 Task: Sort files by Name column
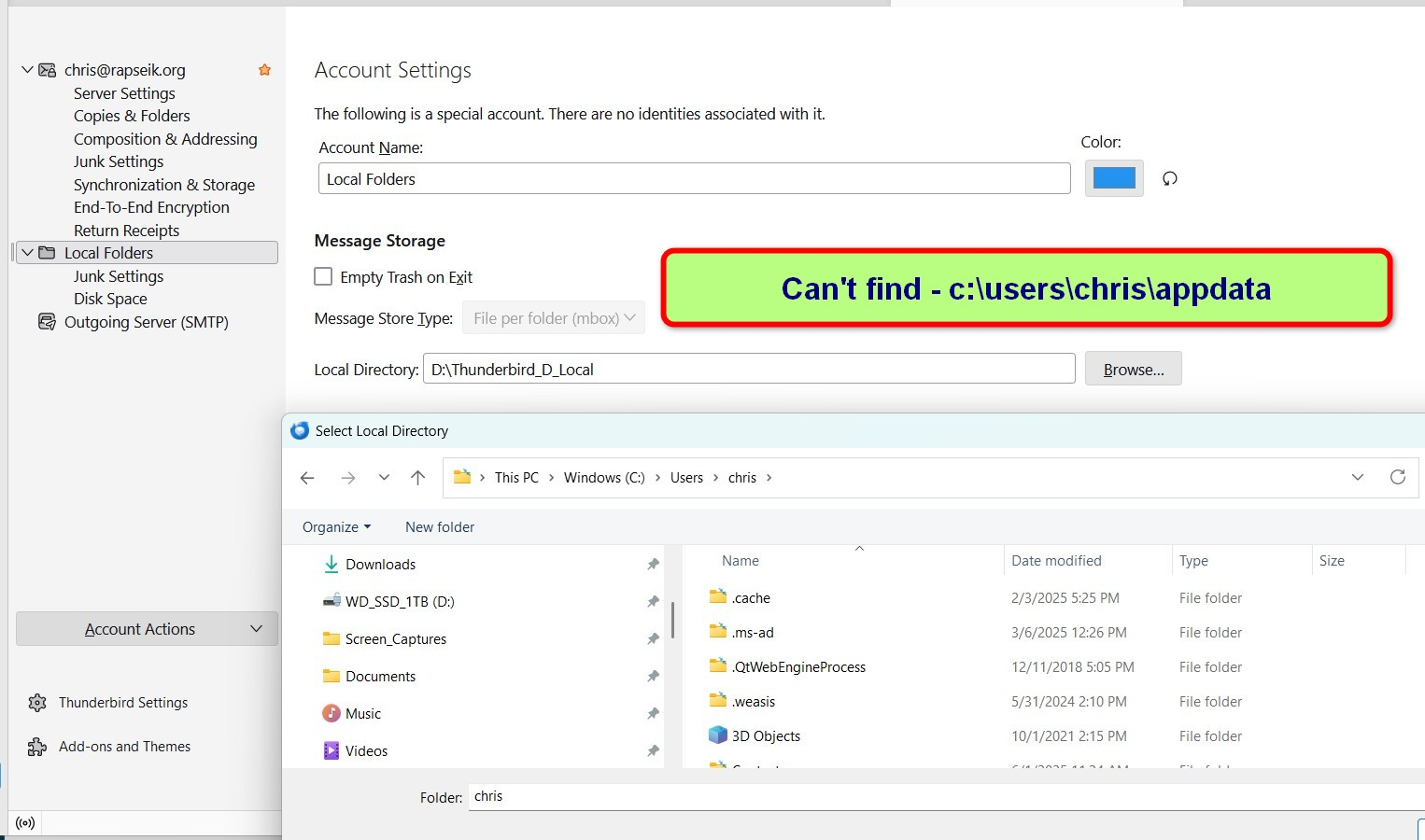741,561
